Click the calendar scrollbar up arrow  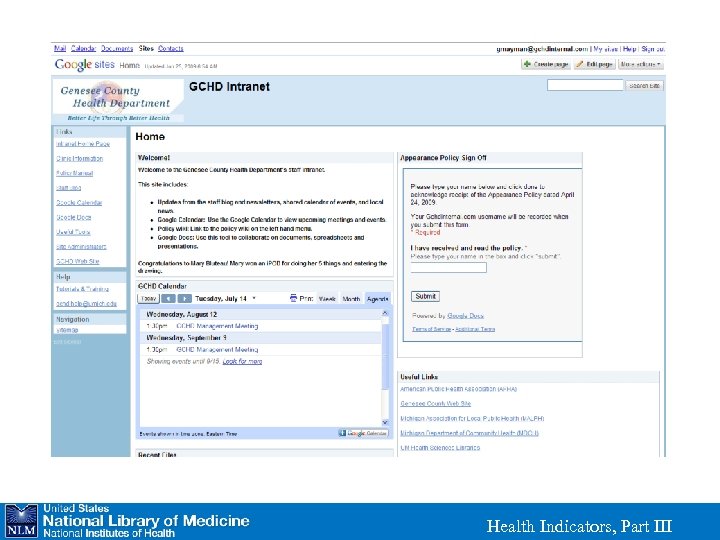coord(385,313)
